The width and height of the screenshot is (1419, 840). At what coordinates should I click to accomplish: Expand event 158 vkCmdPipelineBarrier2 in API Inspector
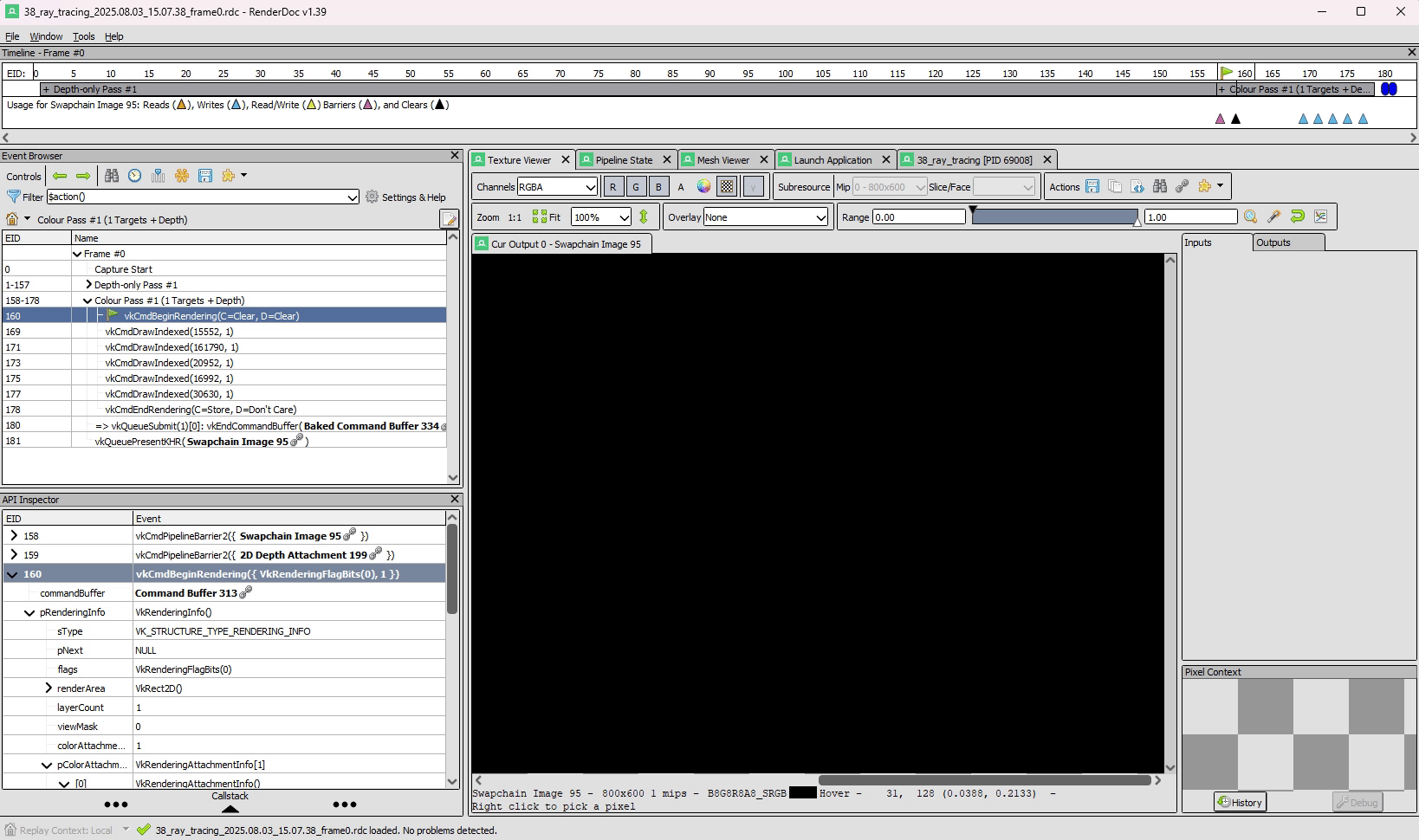pos(12,535)
